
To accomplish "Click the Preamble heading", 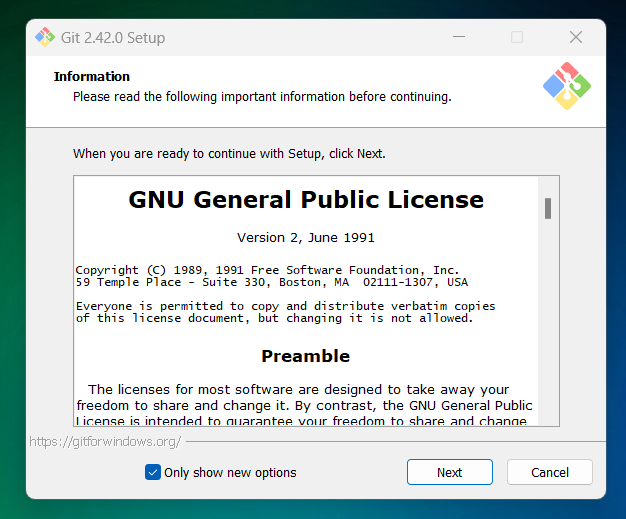I will pos(306,356).
